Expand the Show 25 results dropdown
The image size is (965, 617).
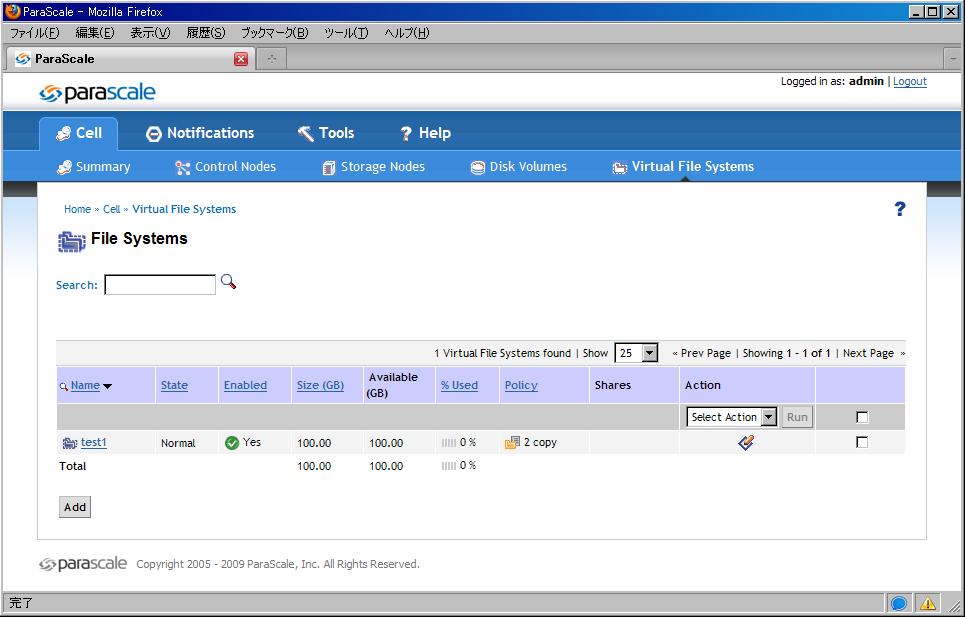pos(636,353)
